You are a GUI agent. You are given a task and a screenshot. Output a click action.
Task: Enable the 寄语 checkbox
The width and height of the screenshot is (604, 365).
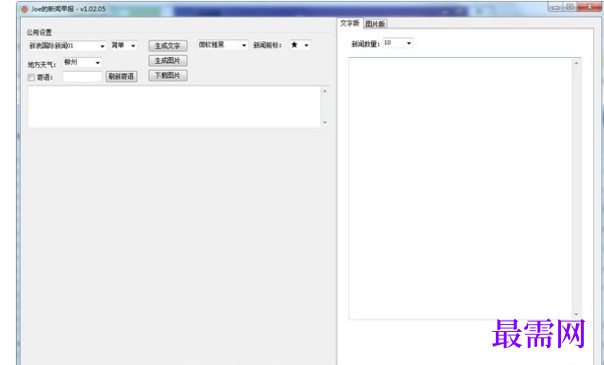[31, 78]
